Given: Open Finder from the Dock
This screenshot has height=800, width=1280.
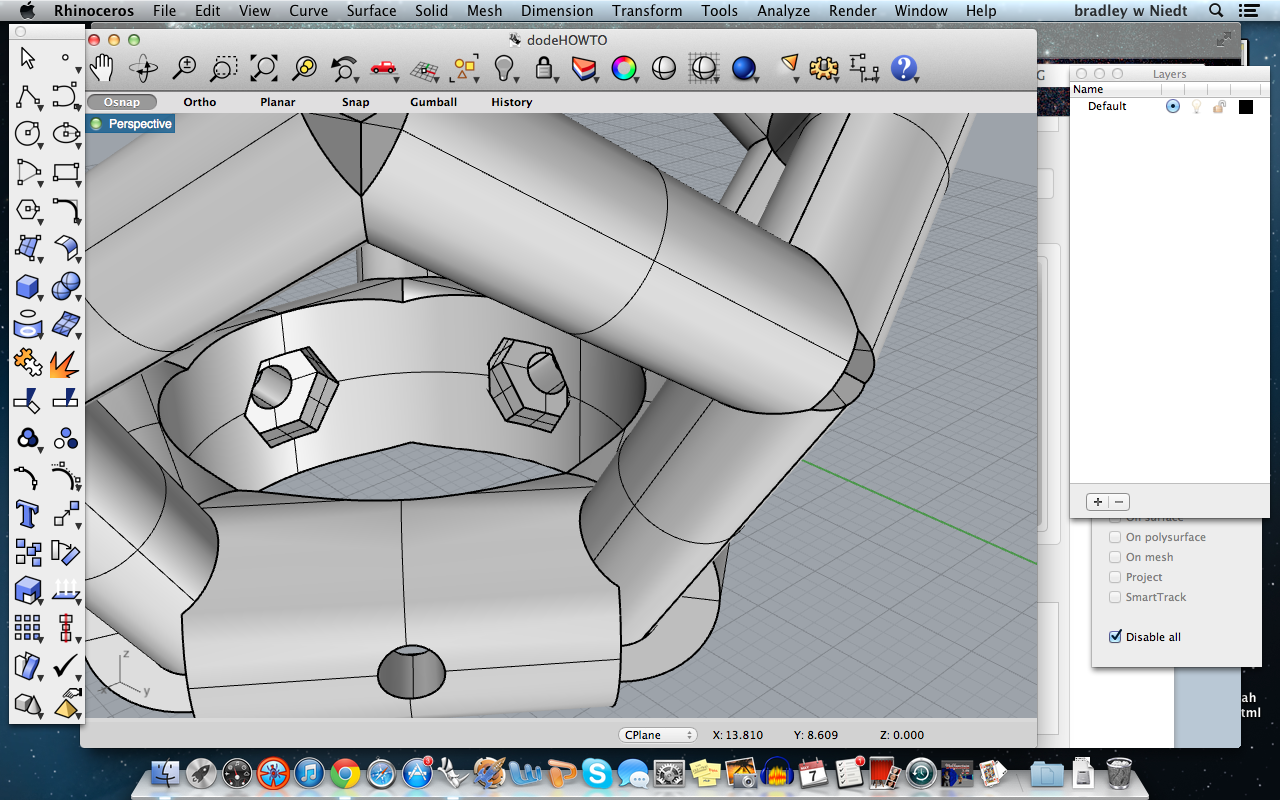Looking at the screenshot, I should click(165, 773).
